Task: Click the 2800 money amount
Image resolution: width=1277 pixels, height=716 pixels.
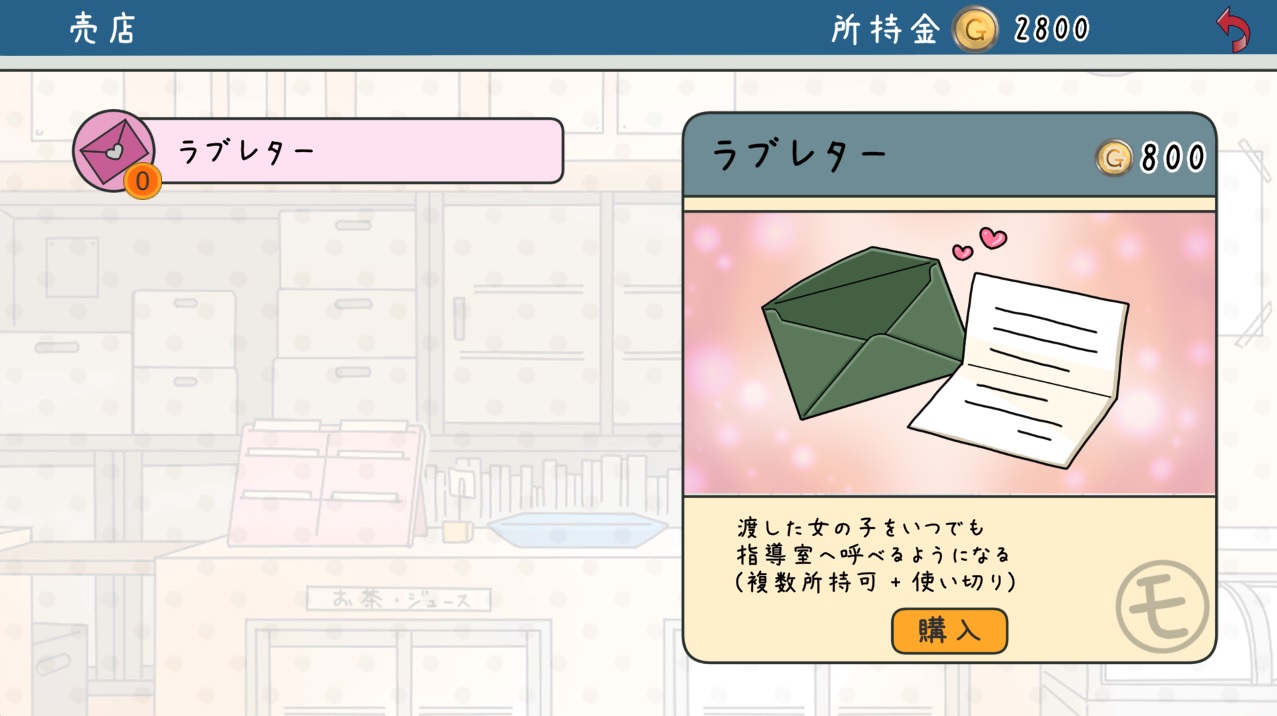Action: coord(1051,29)
